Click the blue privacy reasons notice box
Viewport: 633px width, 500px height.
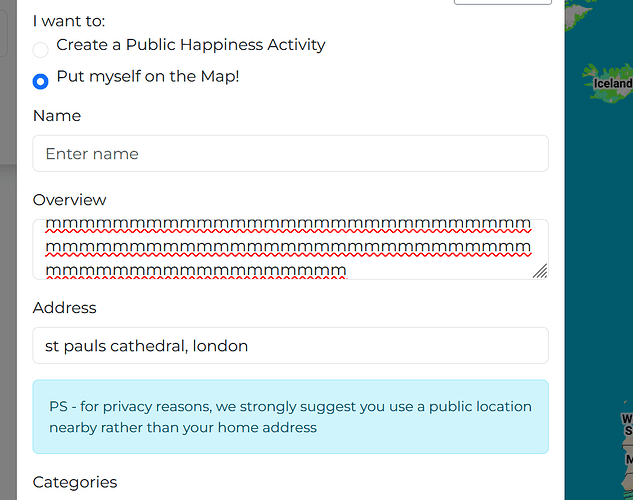290,416
